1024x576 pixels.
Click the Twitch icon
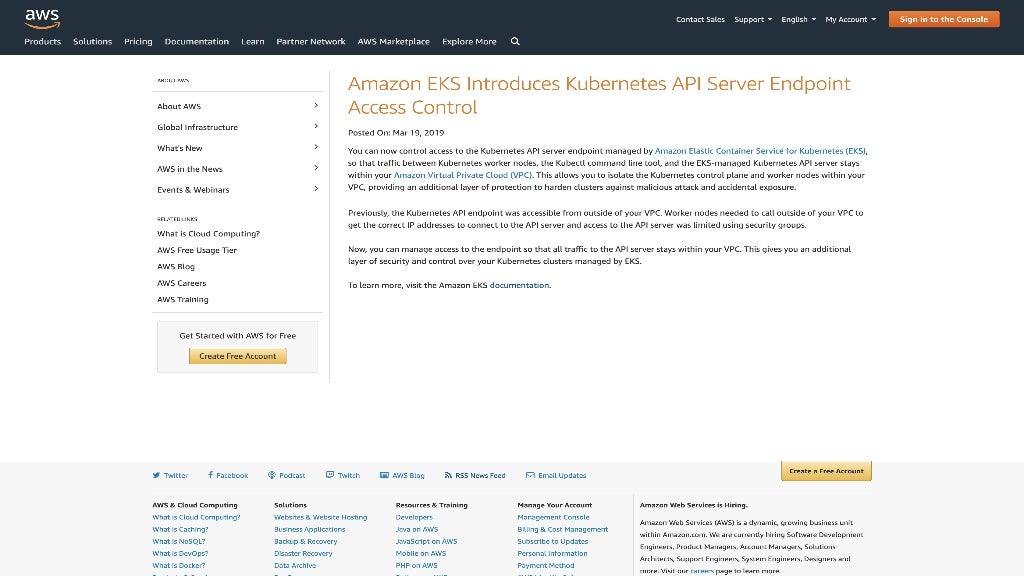click(330, 475)
